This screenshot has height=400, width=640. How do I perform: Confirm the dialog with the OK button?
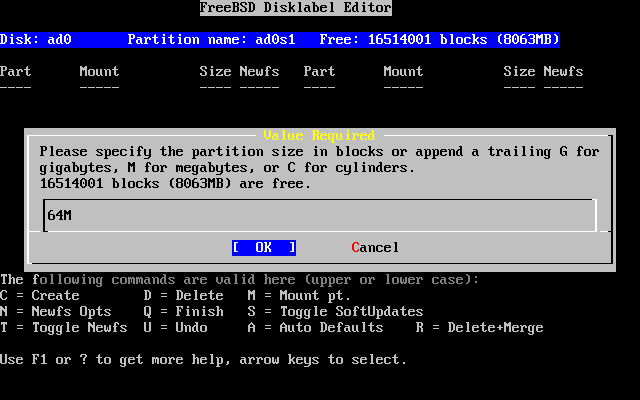click(264, 248)
